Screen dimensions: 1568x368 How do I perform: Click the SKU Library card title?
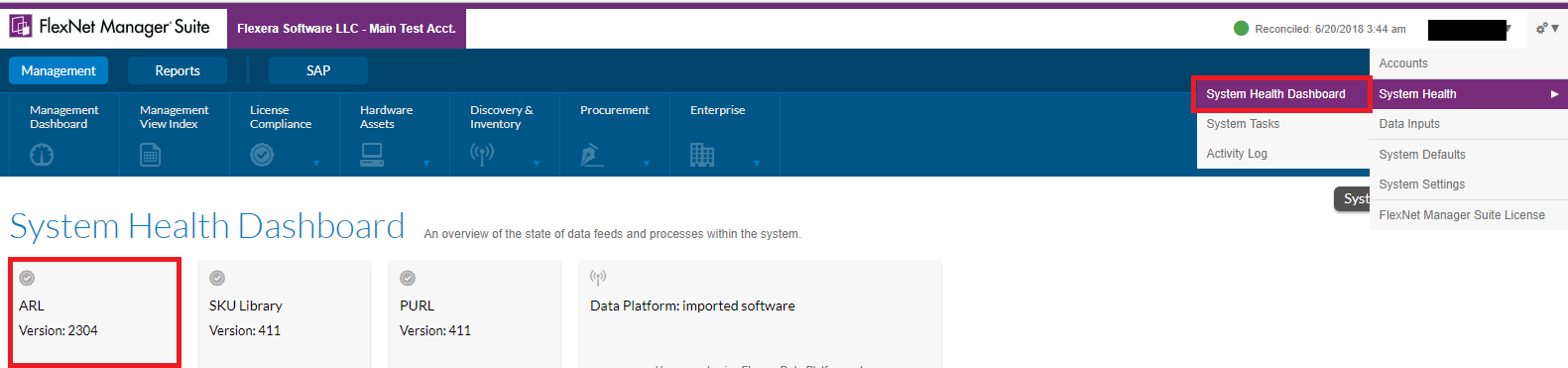coord(246,306)
